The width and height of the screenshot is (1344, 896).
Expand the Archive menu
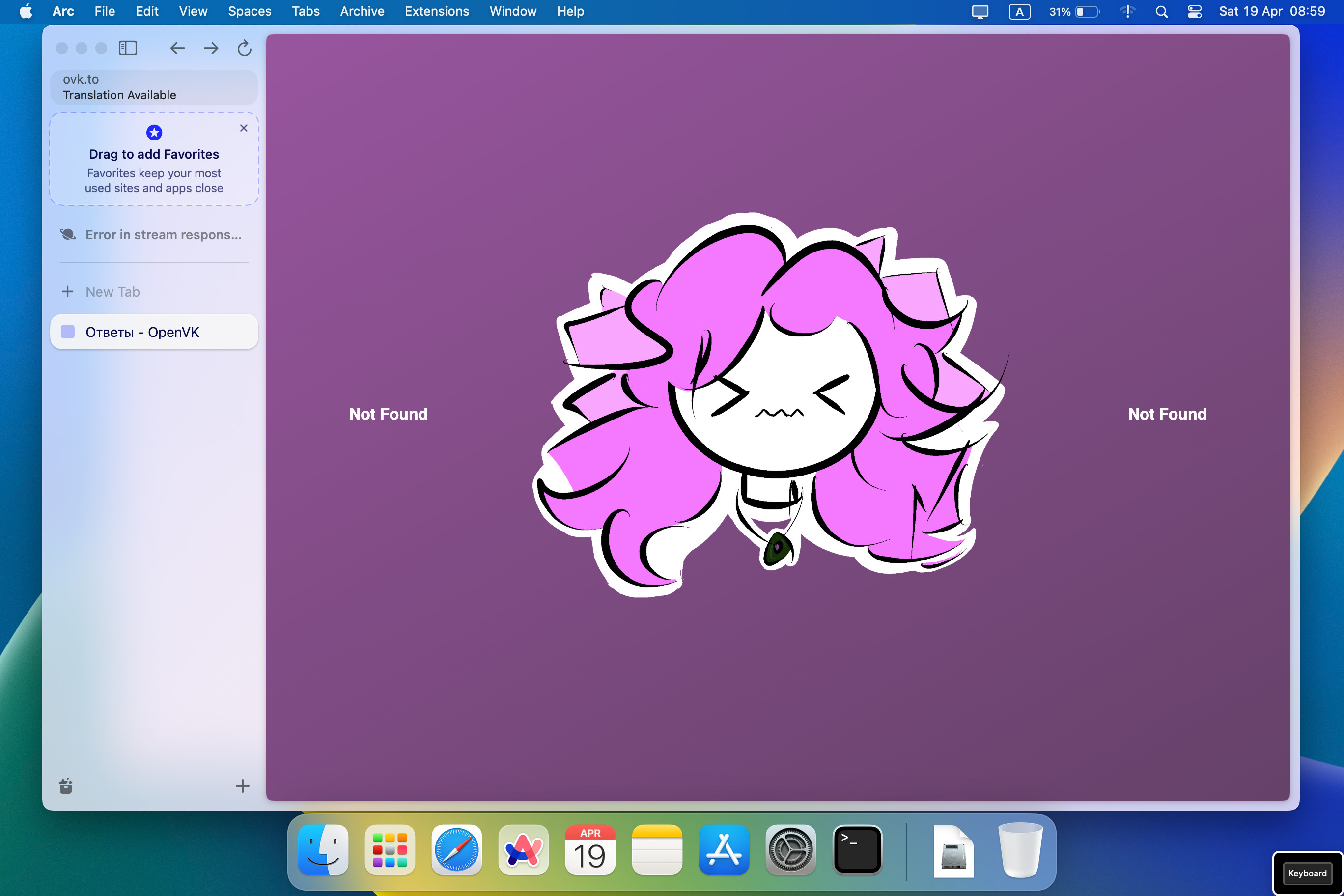pyautogui.click(x=362, y=11)
